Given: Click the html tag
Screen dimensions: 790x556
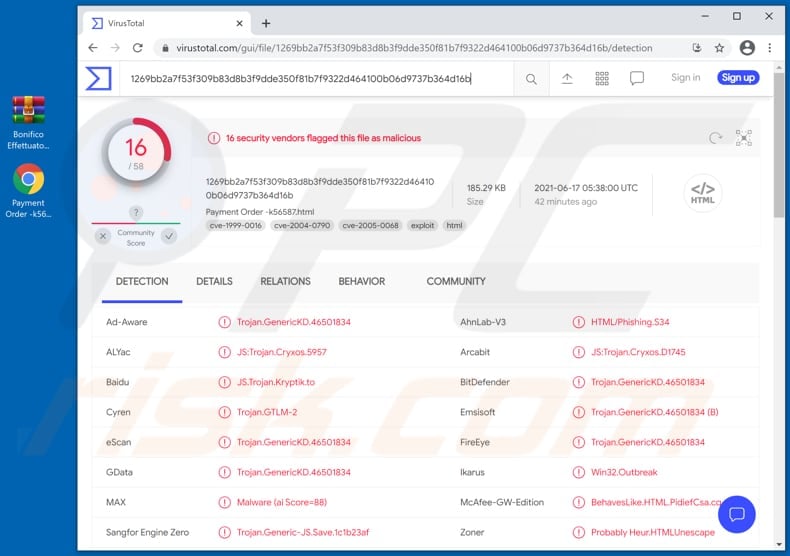Looking at the screenshot, I should 454,226.
